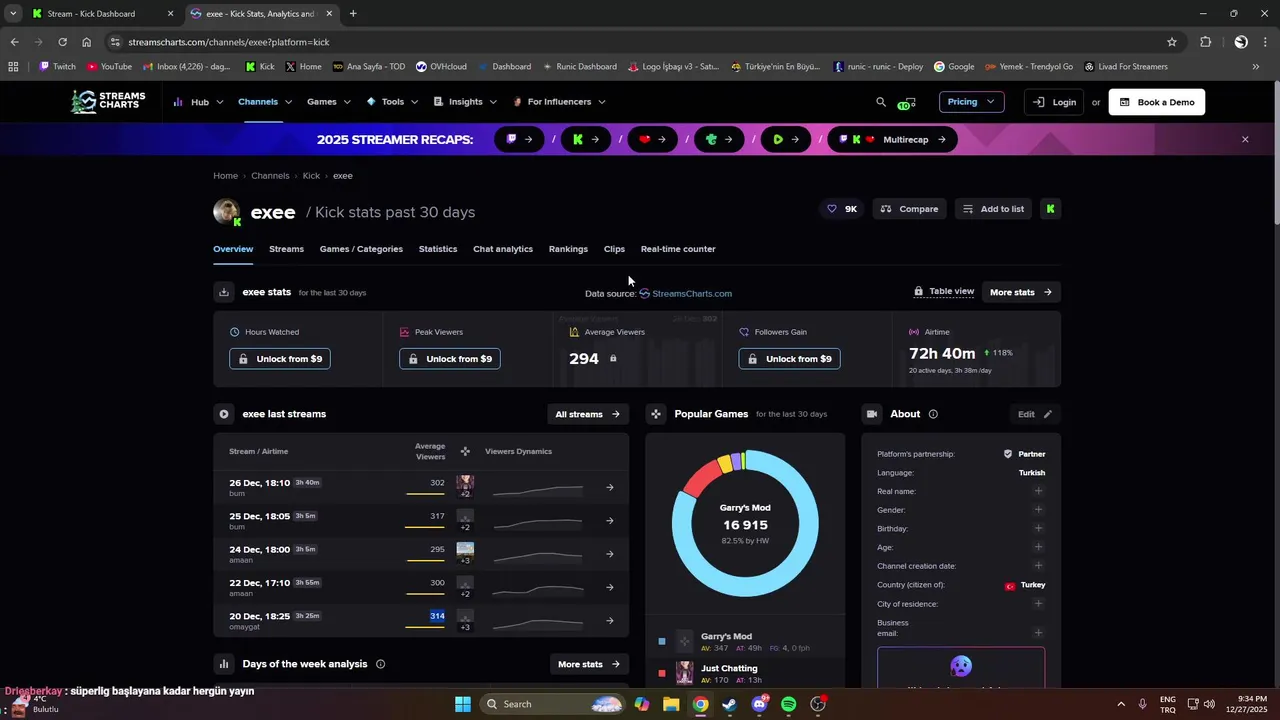This screenshot has height=720, width=1280.
Task: Open the site search magnifier
Action: coord(881,102)
